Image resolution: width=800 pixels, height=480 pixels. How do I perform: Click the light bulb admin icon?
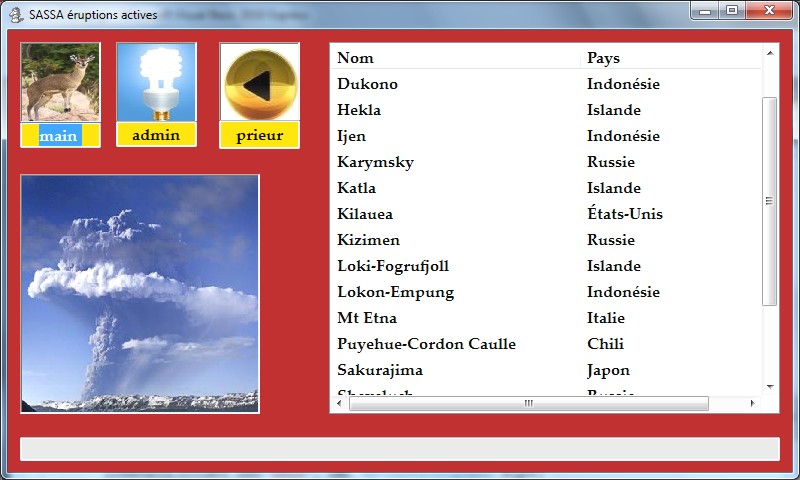[156, 82]
